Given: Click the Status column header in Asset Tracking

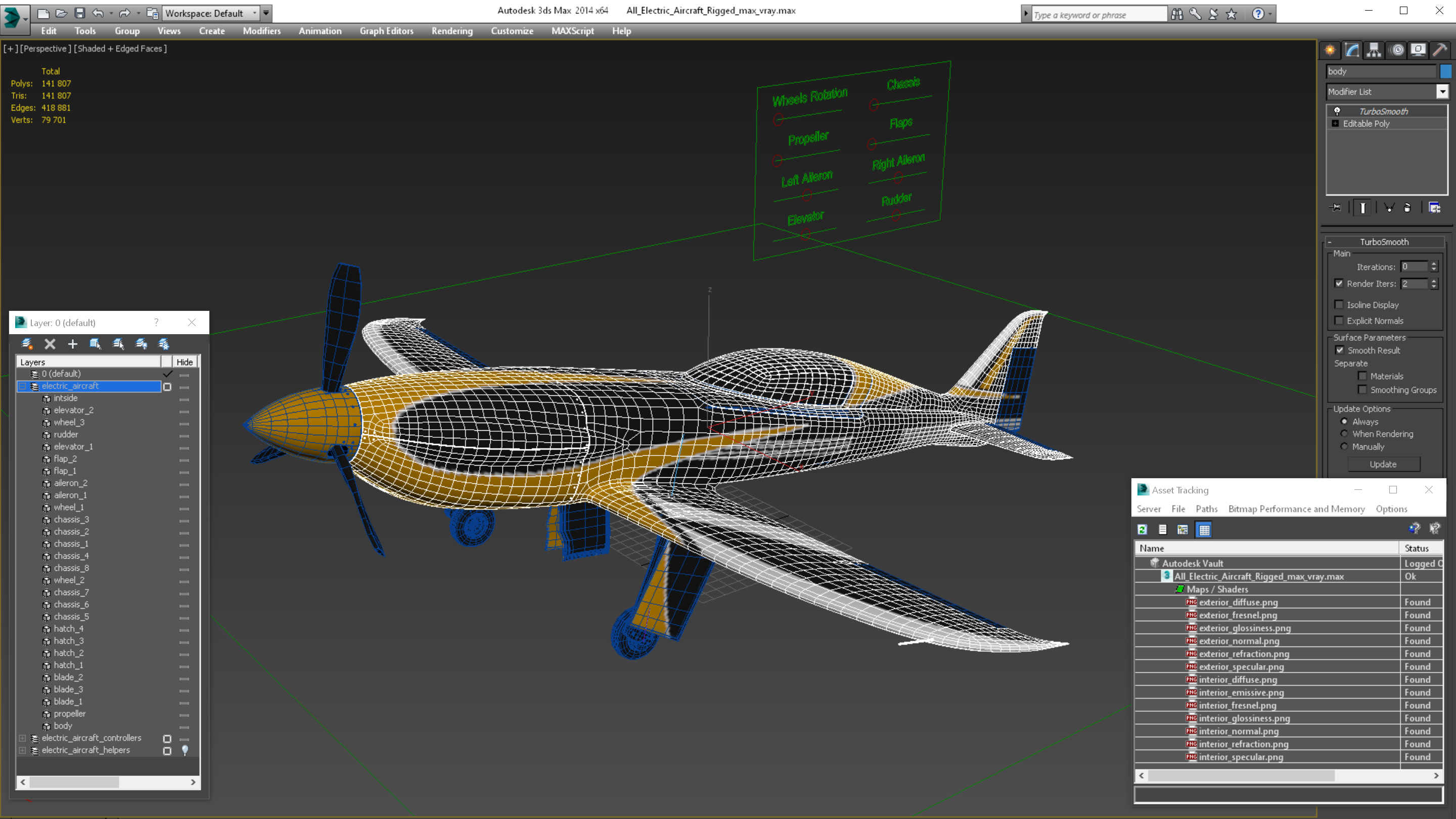Looking at the screenshot, I should click(x=1421, y=548).
